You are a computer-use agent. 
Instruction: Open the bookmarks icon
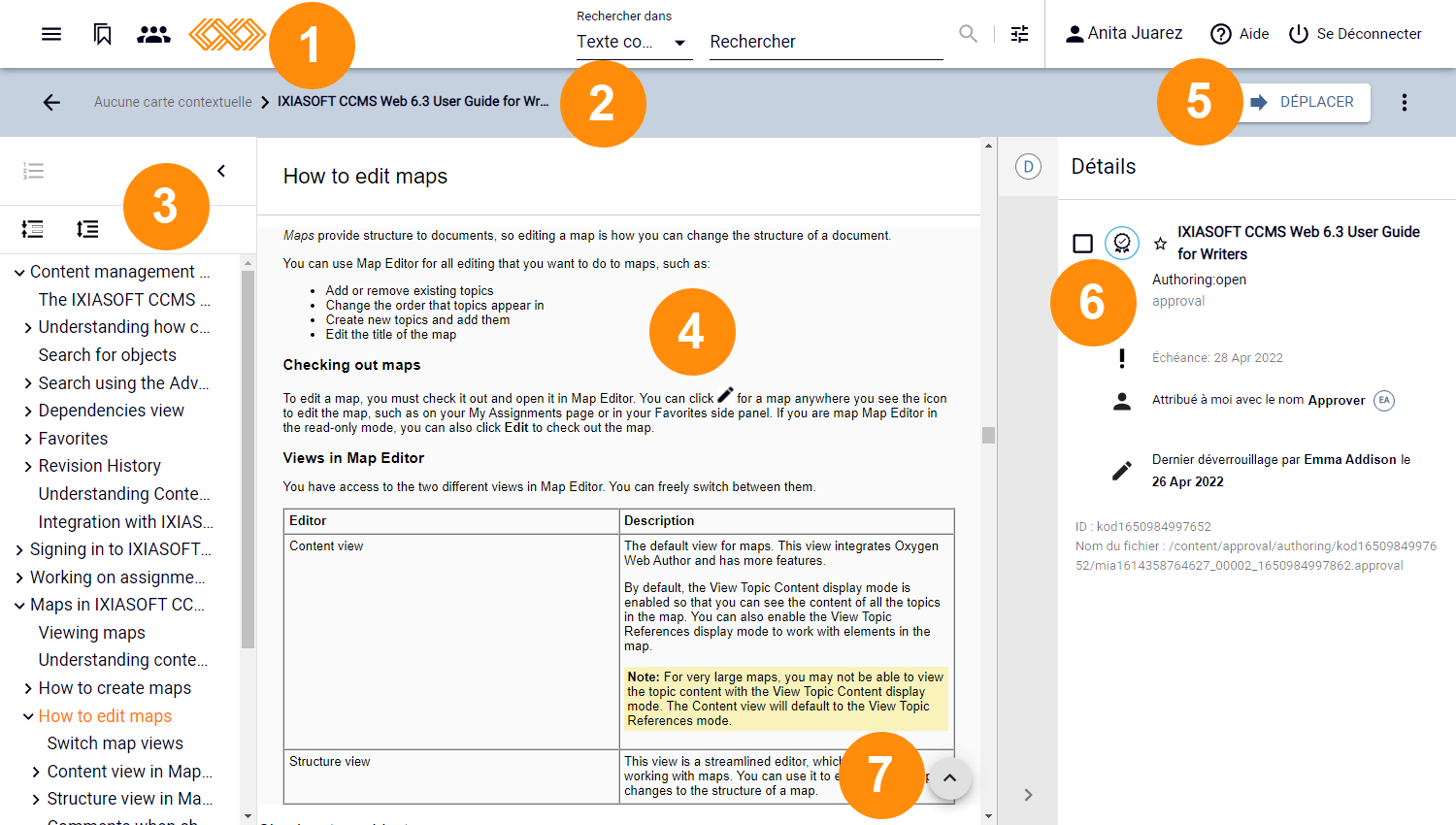click(x=102, y=34)
